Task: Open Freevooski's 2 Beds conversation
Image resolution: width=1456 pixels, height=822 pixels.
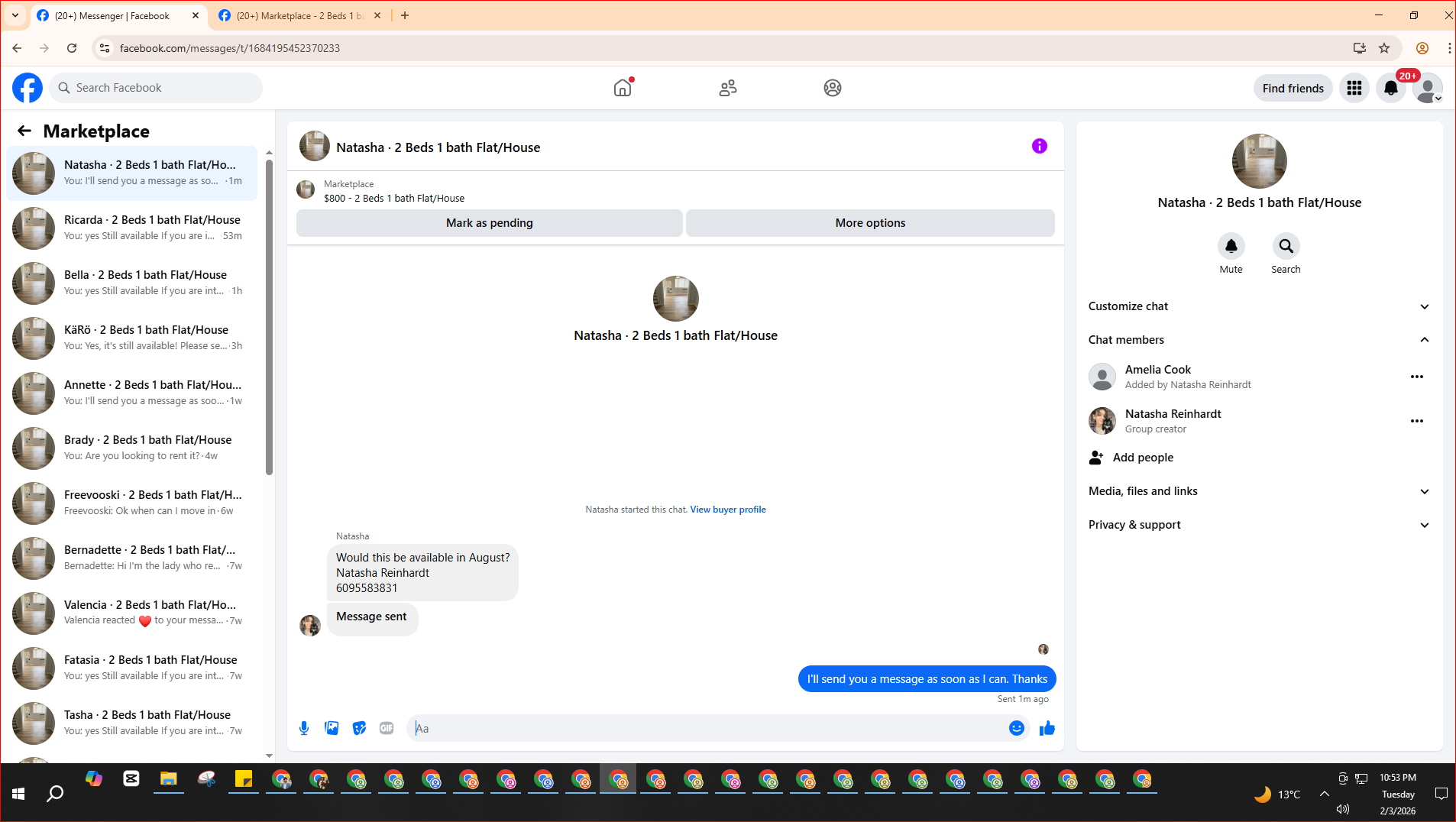Action: tap(132, 503)
